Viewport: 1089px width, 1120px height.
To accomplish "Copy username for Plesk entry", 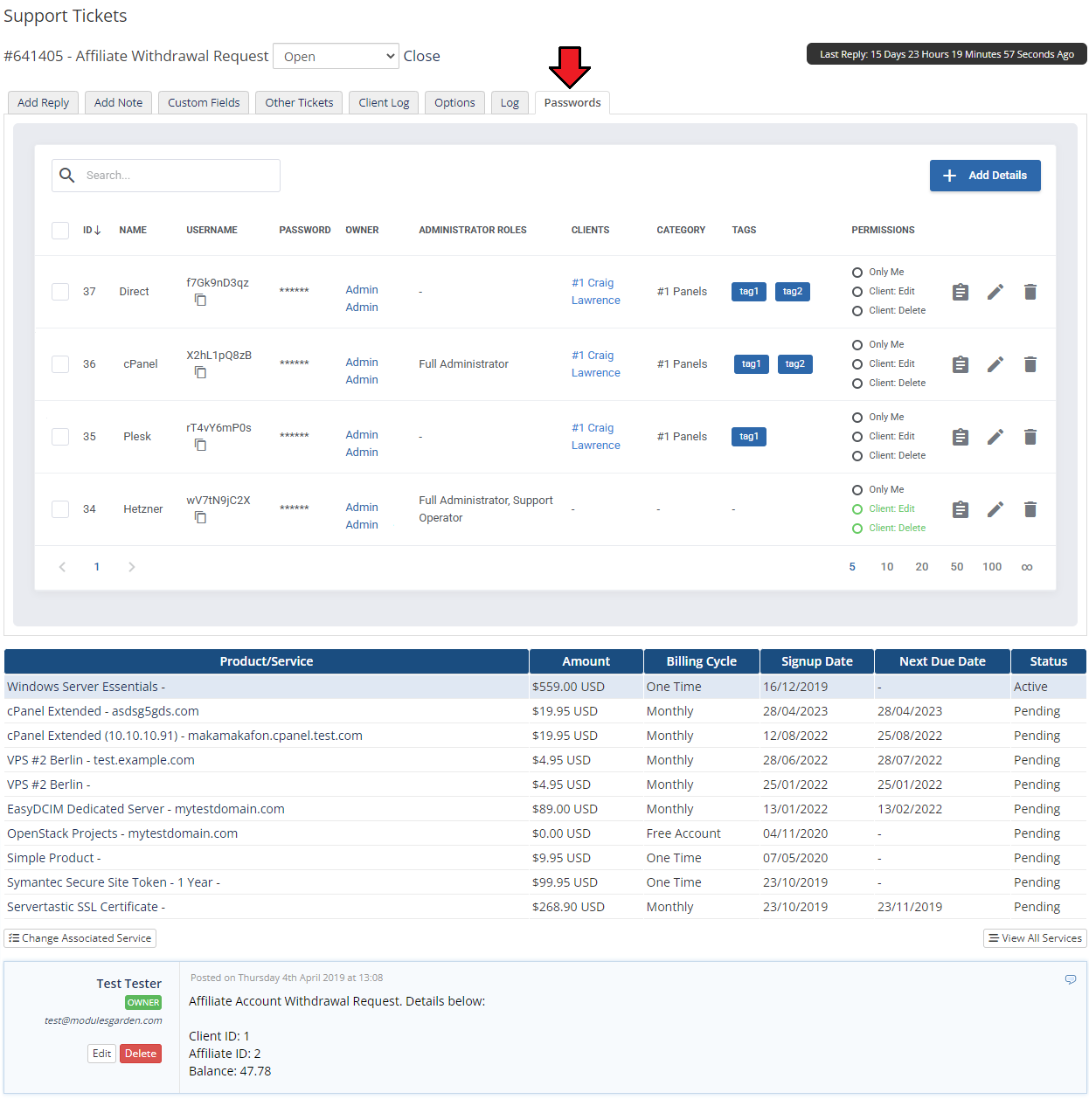I will (x=200, y=445).
